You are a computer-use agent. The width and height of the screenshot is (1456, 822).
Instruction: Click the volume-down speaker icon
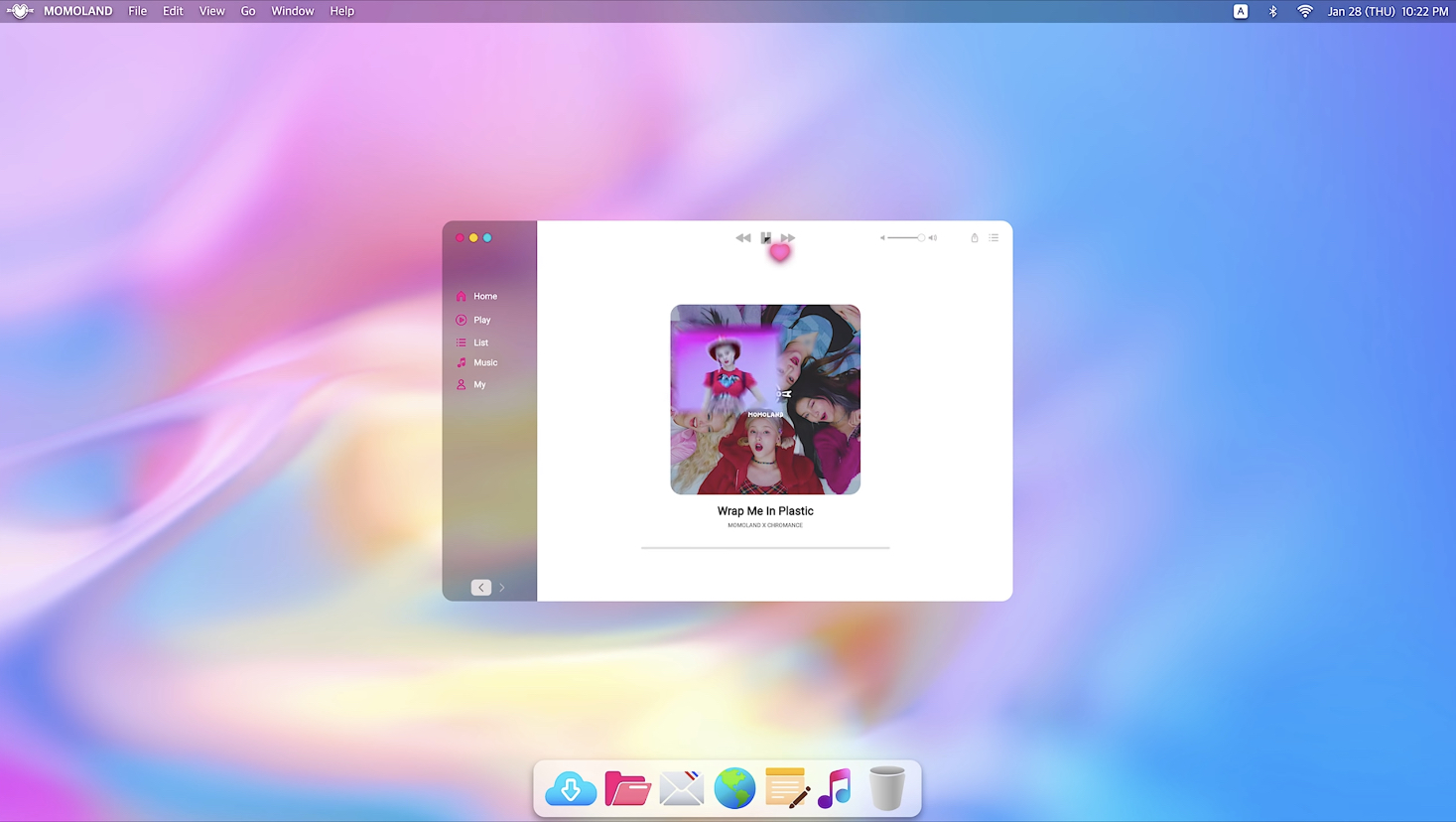(882, 238)
